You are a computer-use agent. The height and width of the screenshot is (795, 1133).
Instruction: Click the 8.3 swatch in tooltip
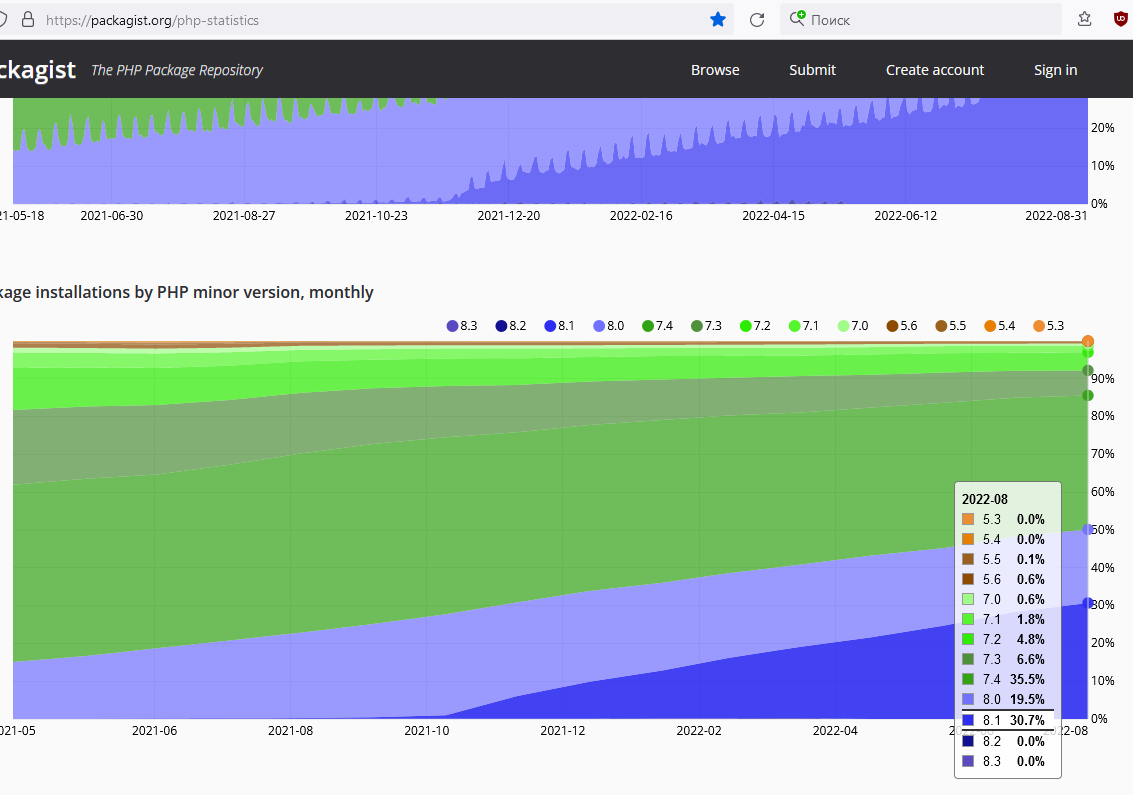(968, 761)
